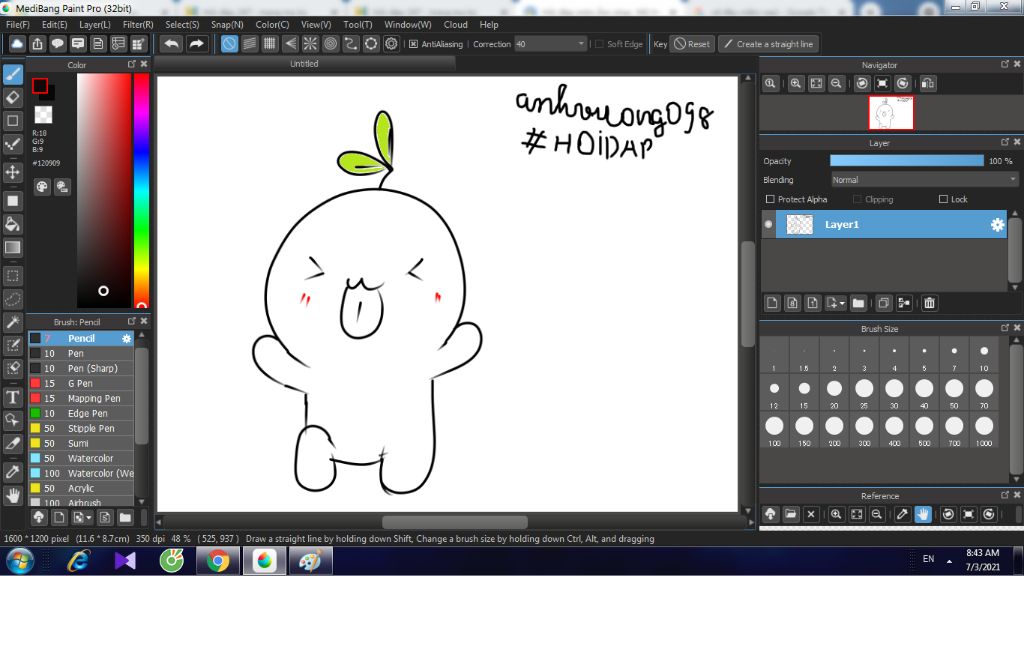1024x661 pixels.
Task: Open Layer1 settings gear
Action: pos(997,225)
